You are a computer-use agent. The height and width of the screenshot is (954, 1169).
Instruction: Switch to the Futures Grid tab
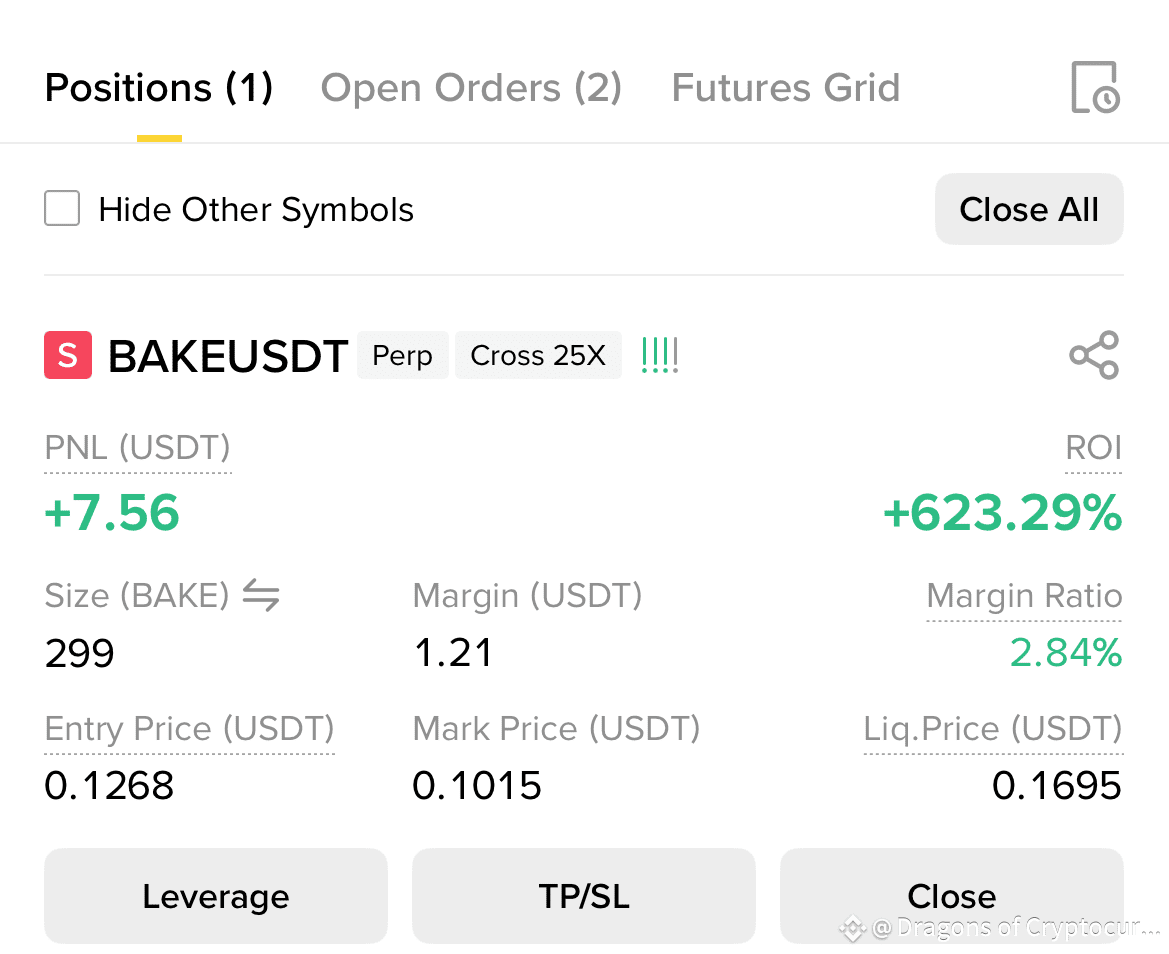(786, 88)
